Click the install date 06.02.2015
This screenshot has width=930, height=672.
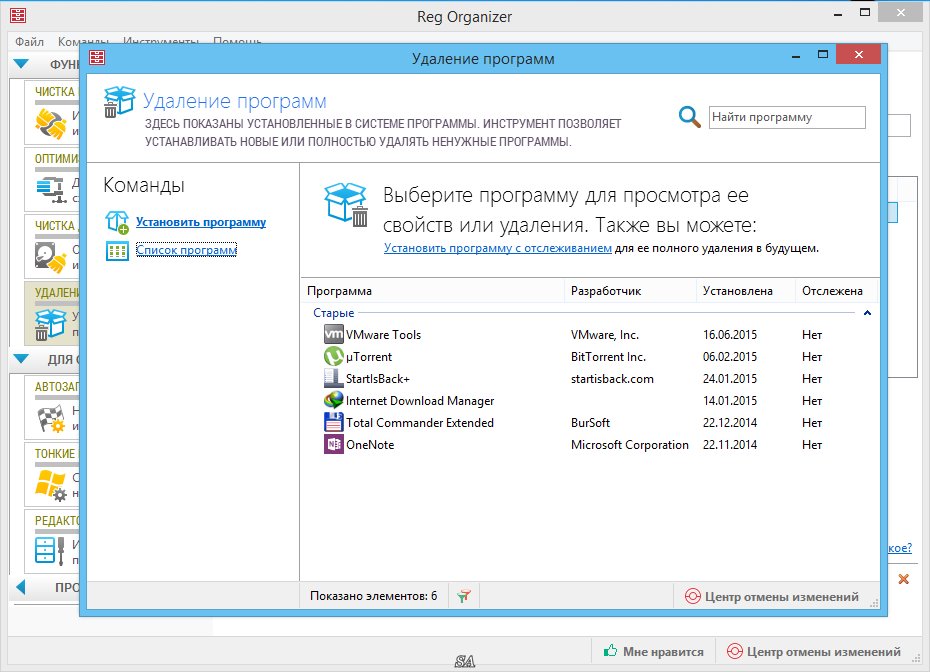click(x=730, y=356)
